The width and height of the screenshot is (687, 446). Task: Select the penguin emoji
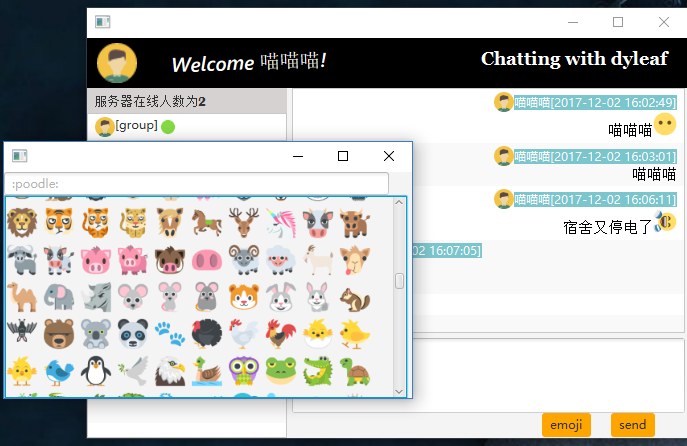click(x=96, y=371)
